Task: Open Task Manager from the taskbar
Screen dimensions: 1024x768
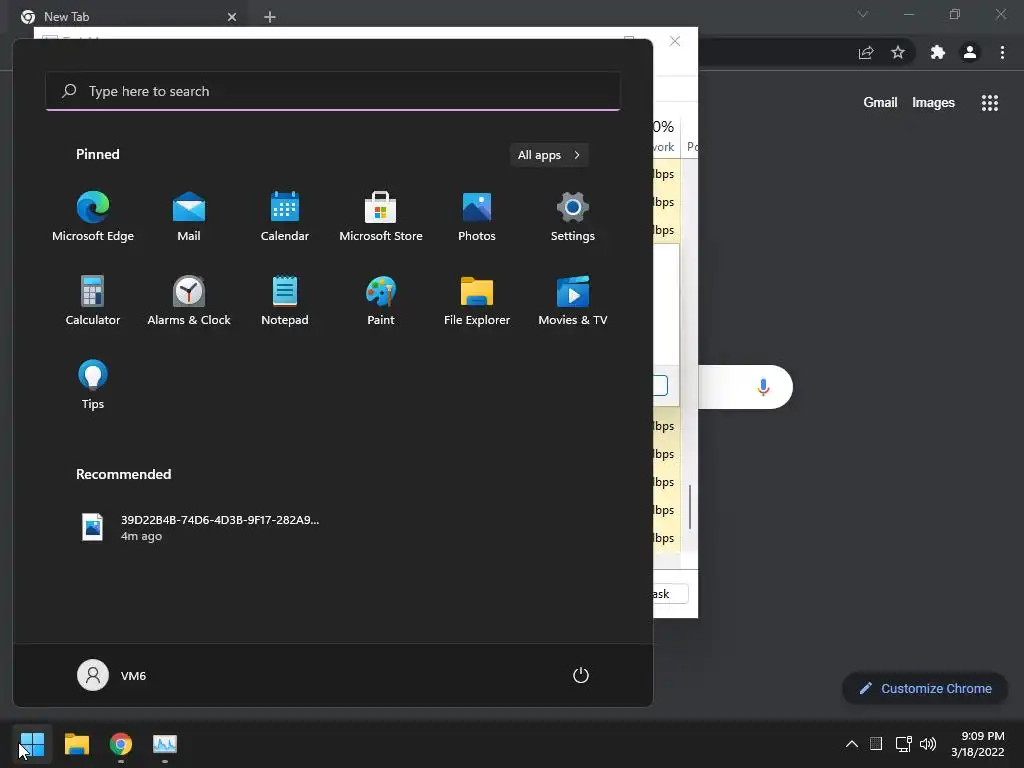Action: click(165, 744)
